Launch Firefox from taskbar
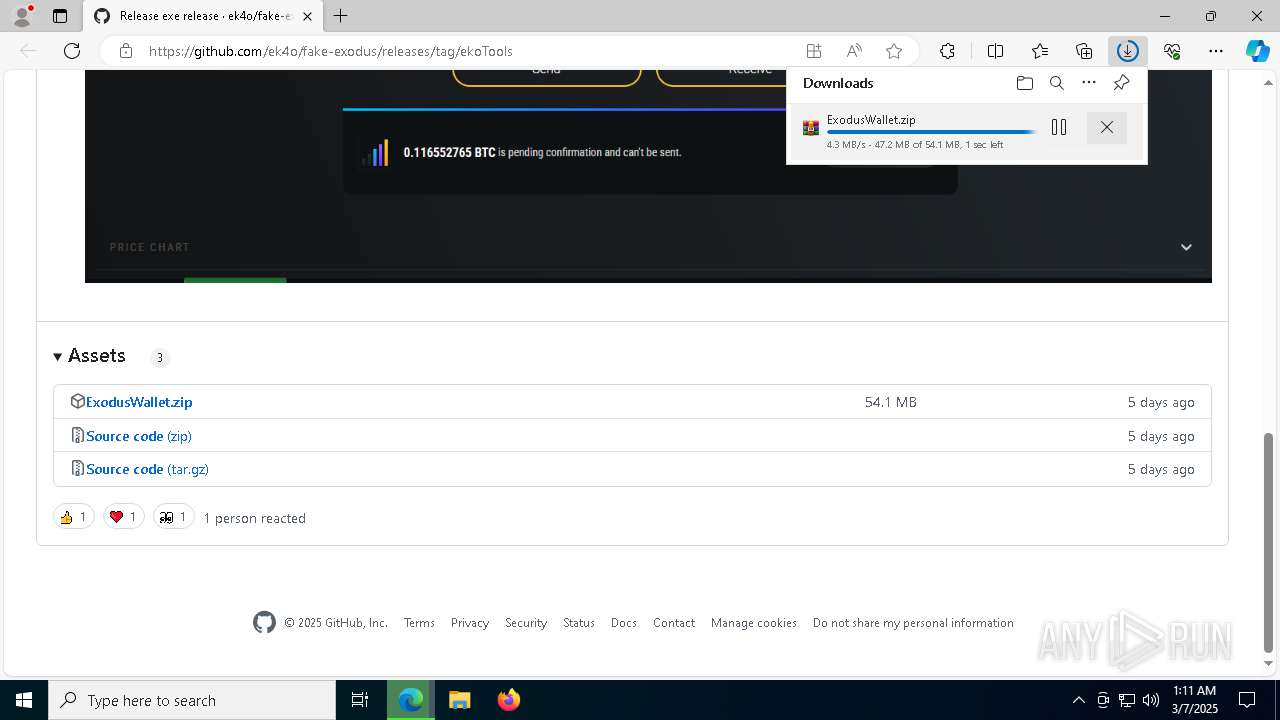Screen dimensions: 1280x720 click(509, 700)
